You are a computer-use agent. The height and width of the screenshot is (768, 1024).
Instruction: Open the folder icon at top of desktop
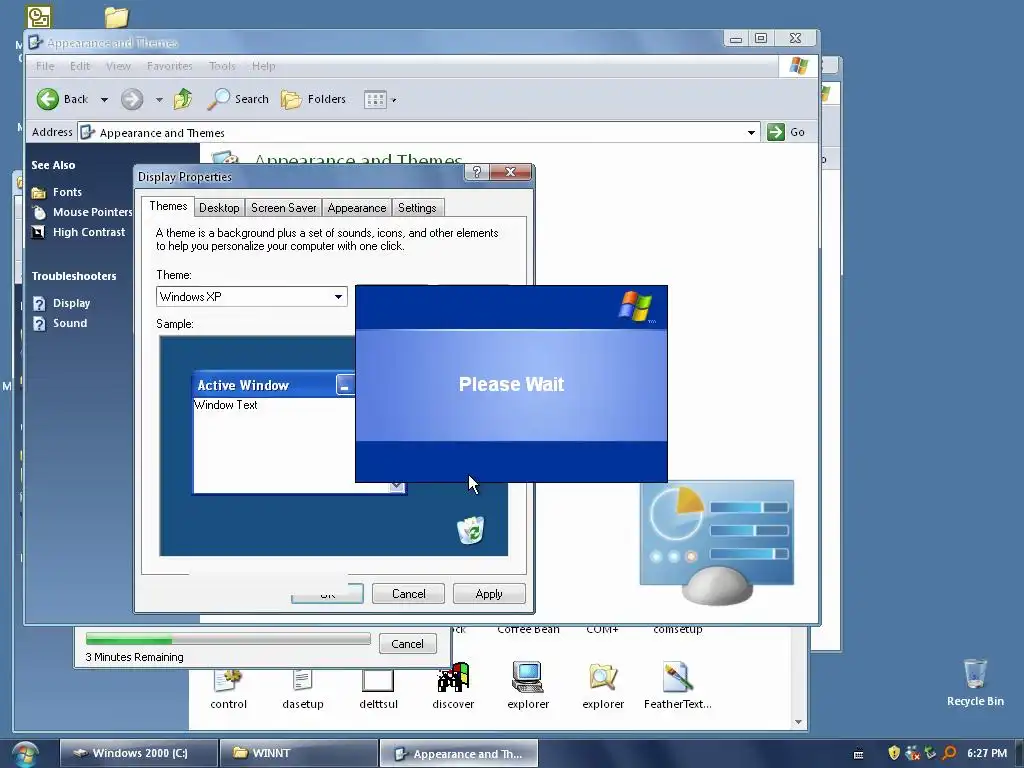tap(117, 17)
